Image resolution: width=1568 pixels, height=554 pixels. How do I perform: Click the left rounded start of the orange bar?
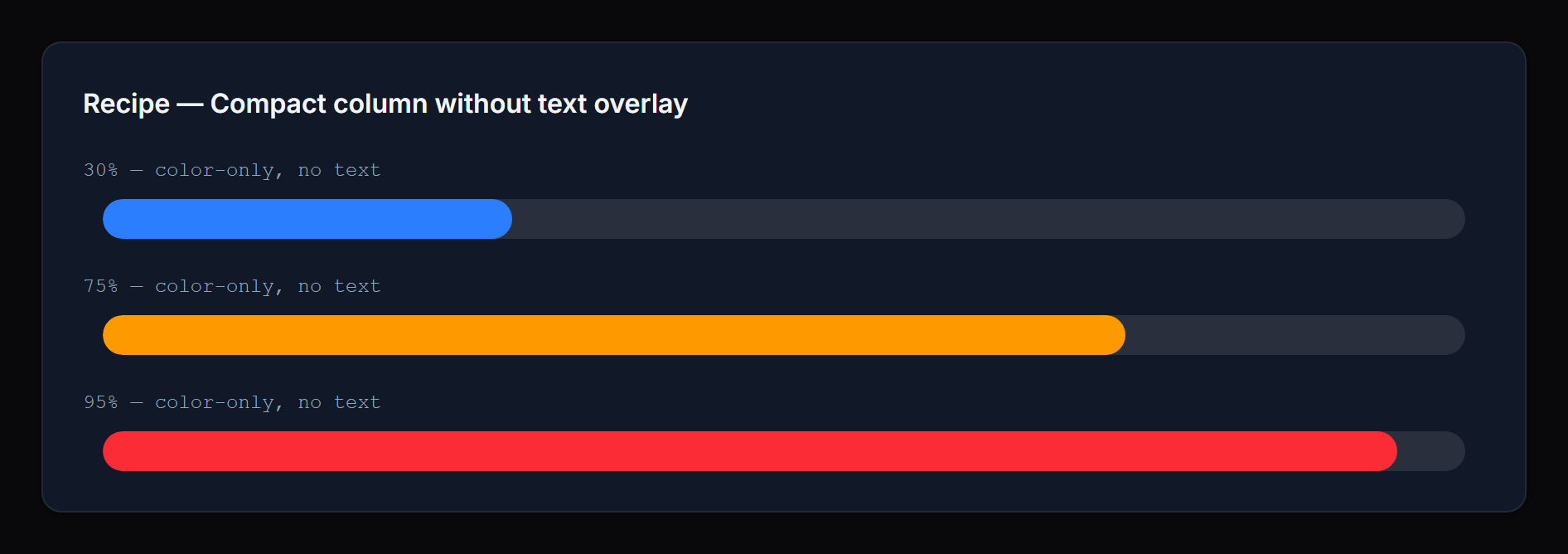(113, 335)
